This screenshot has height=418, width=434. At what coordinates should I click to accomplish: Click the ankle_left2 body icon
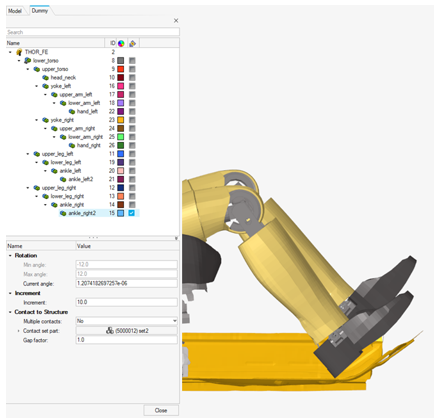coord(63,179)
